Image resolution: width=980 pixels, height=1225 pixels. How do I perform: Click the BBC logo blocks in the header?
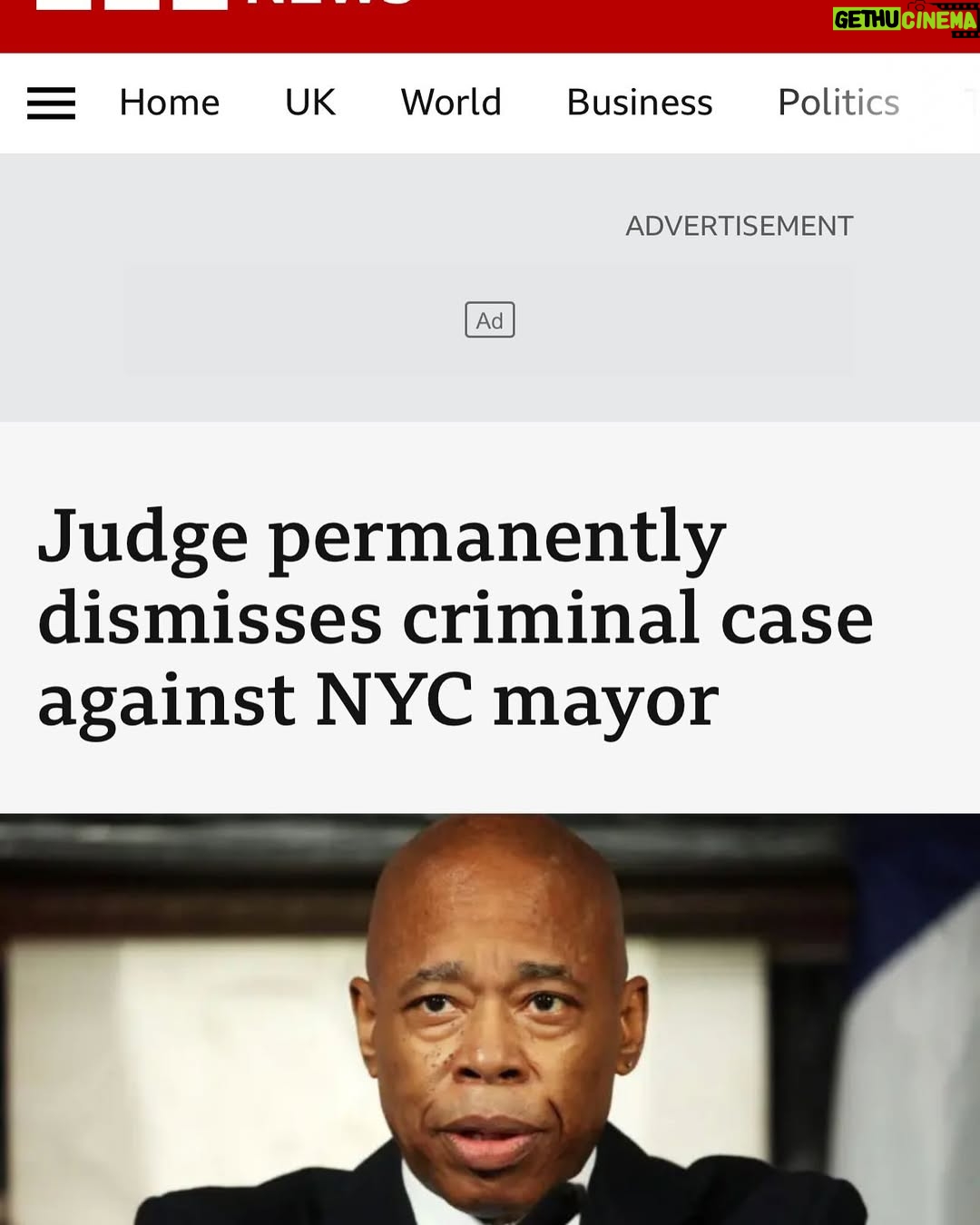click(x=132, y=5)
